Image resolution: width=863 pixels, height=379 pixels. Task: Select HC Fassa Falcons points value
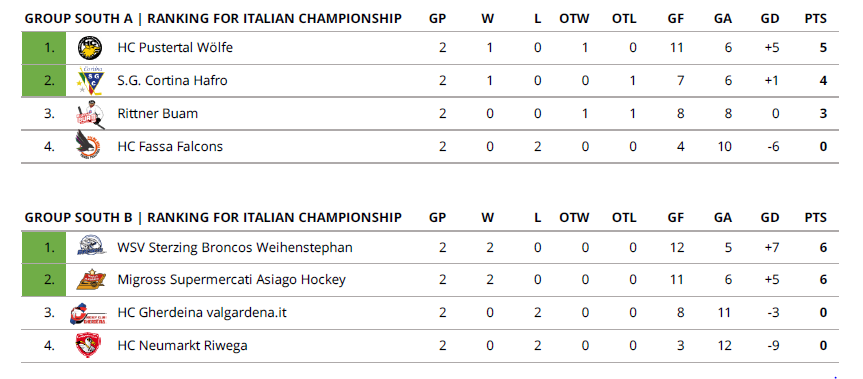(823, 147)
